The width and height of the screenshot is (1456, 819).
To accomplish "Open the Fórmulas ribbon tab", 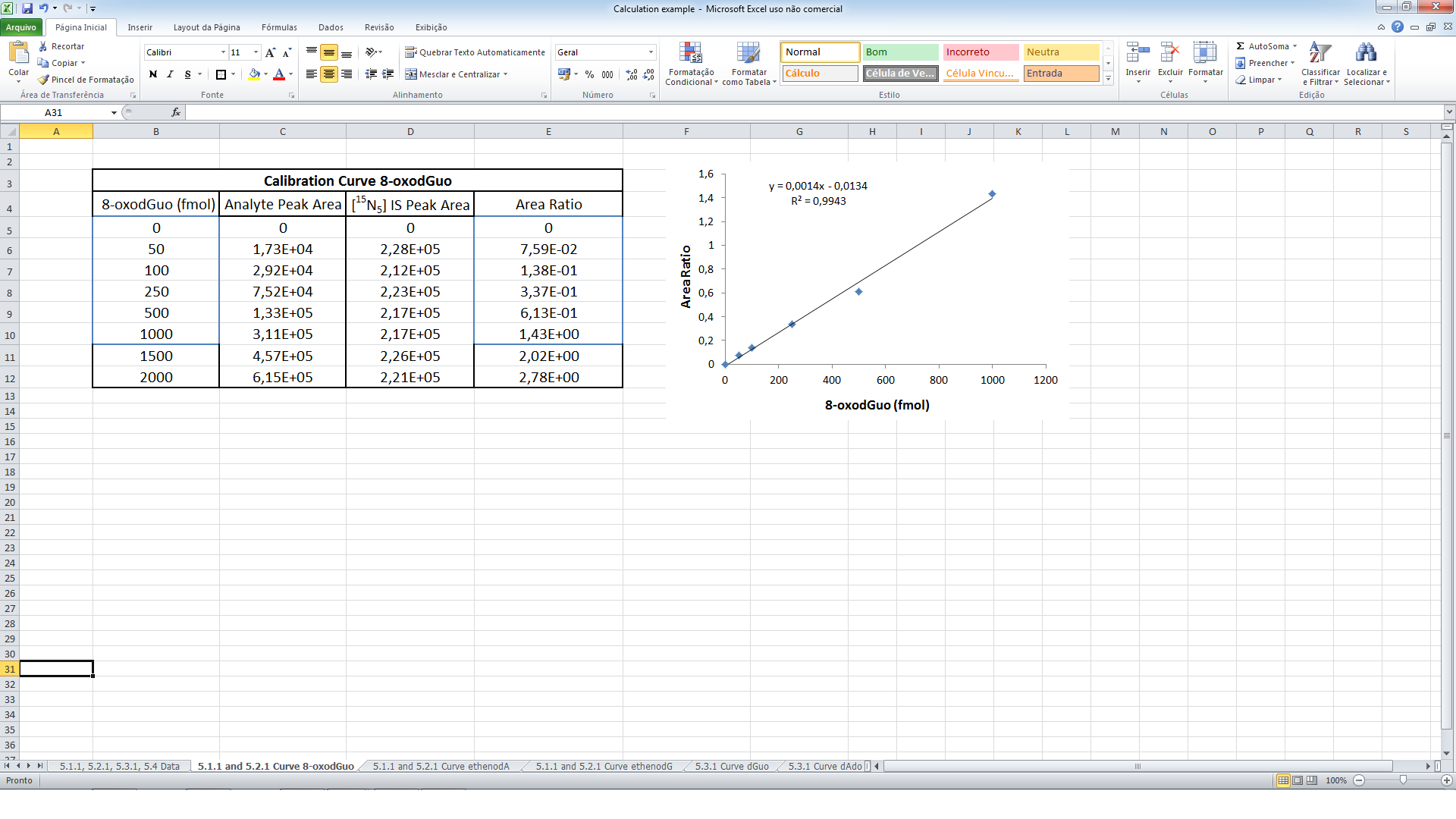I will (279, 27).
